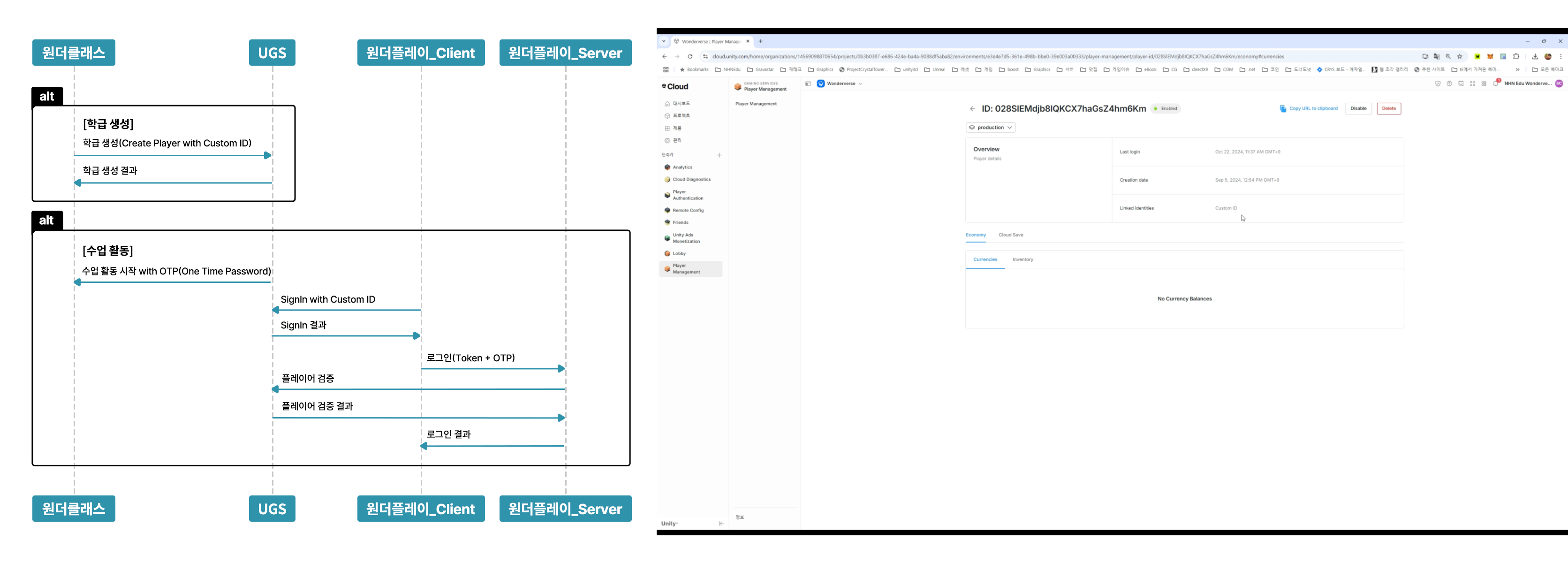Open the notifications bell
Viewport: 1568px width, 563px height.
coord(1496,84)
